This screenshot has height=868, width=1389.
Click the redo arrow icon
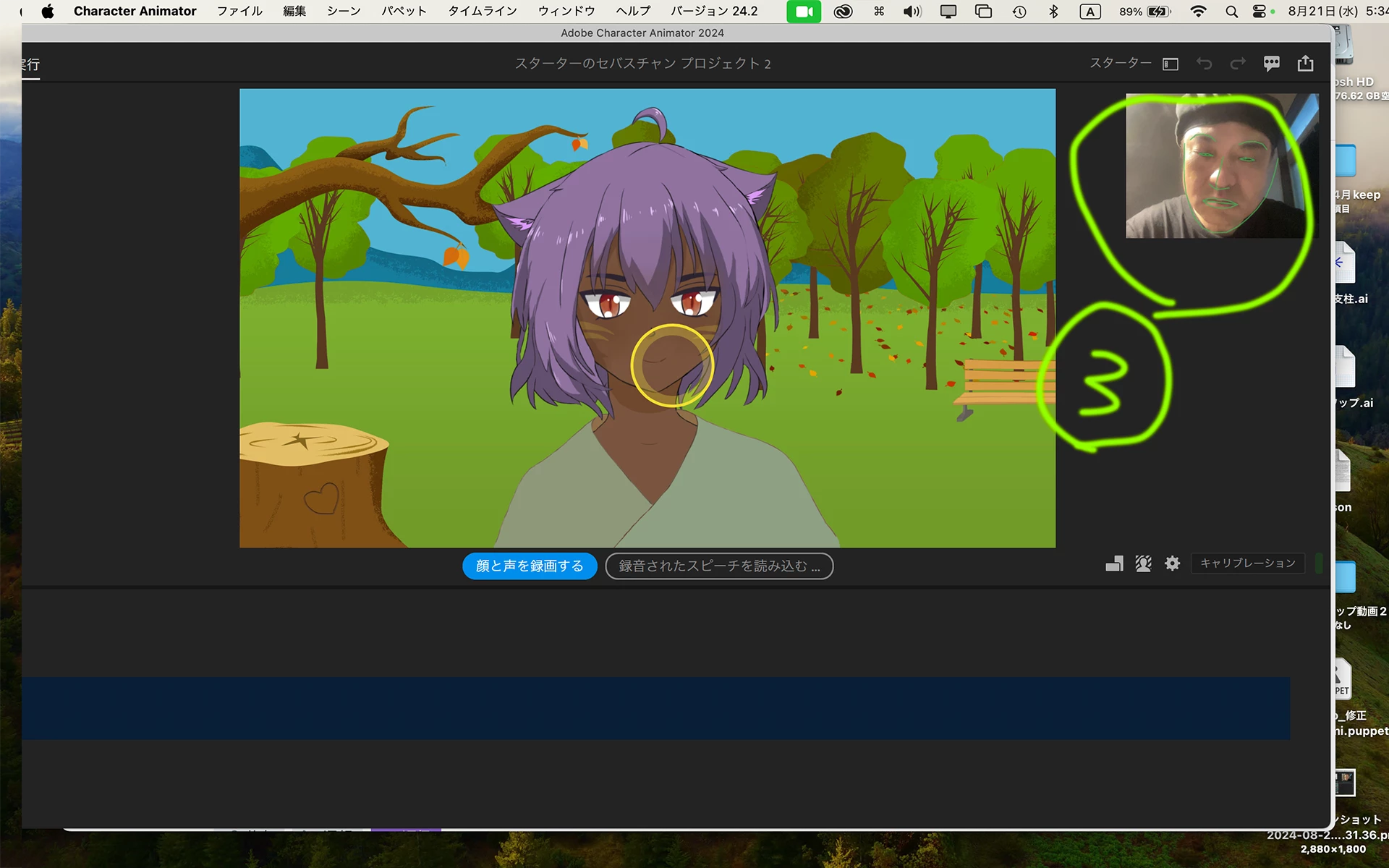[1238, 64]
